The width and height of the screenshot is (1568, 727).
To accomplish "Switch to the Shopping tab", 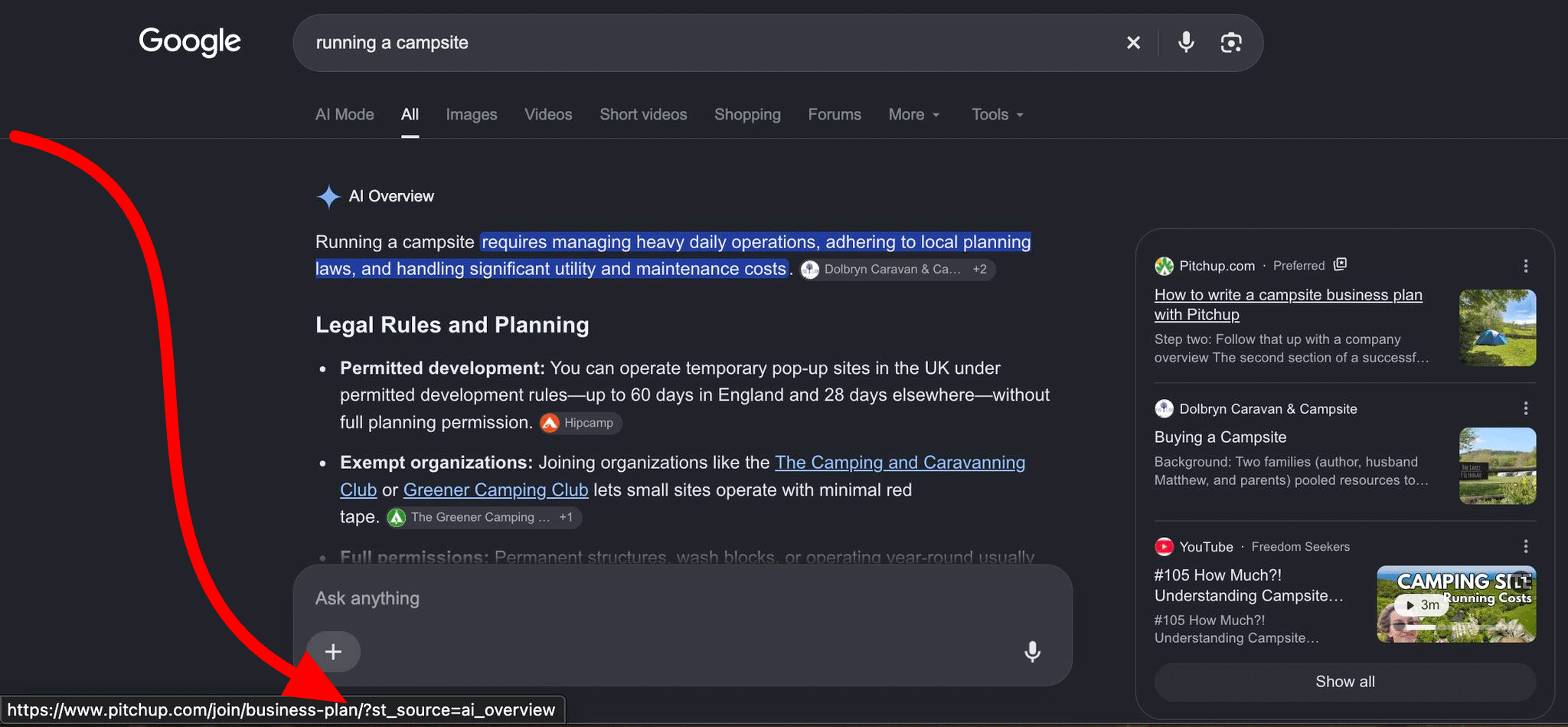I will point(747,115).
